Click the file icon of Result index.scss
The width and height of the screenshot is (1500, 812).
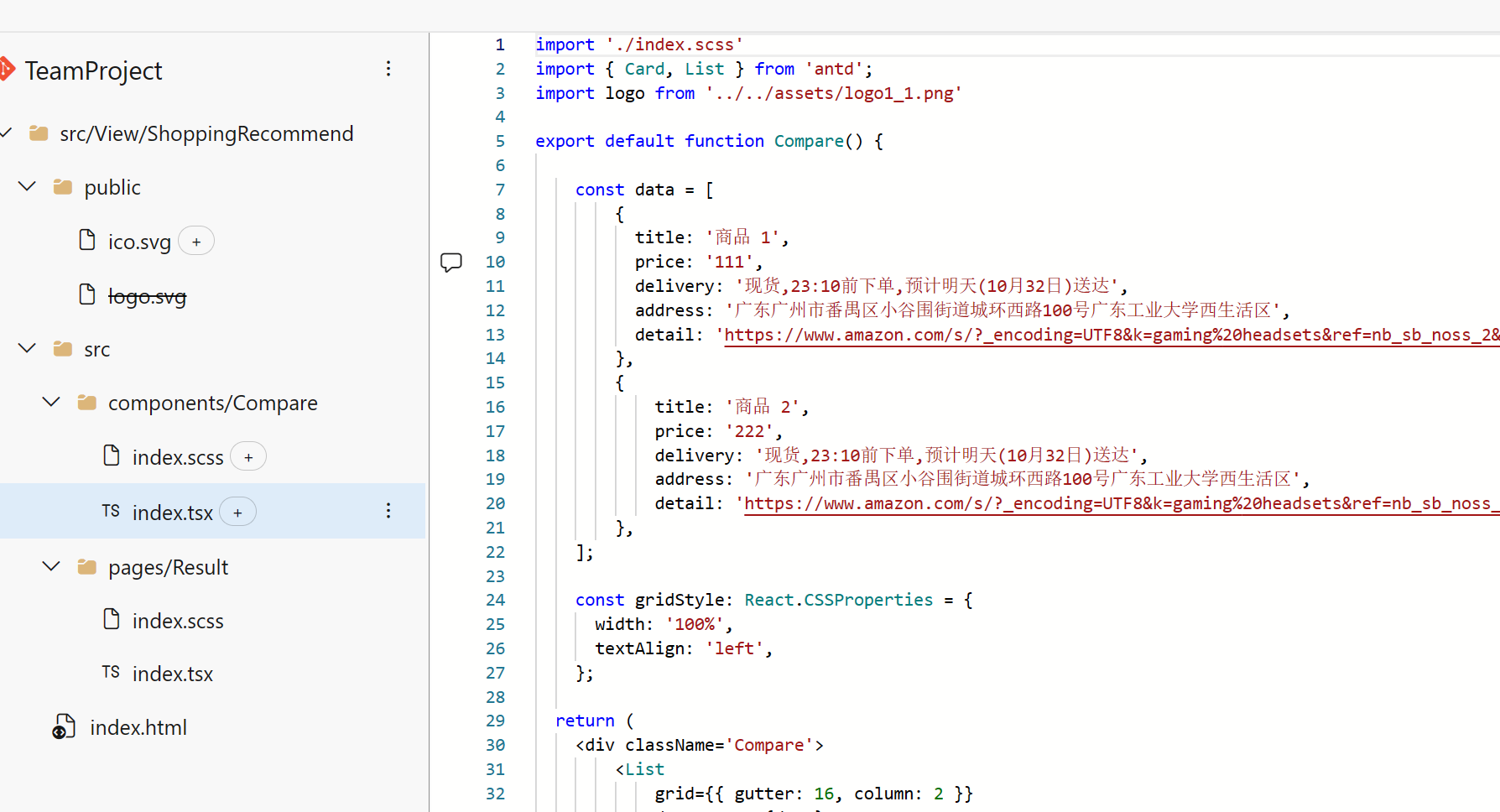[x=112, y=619]
